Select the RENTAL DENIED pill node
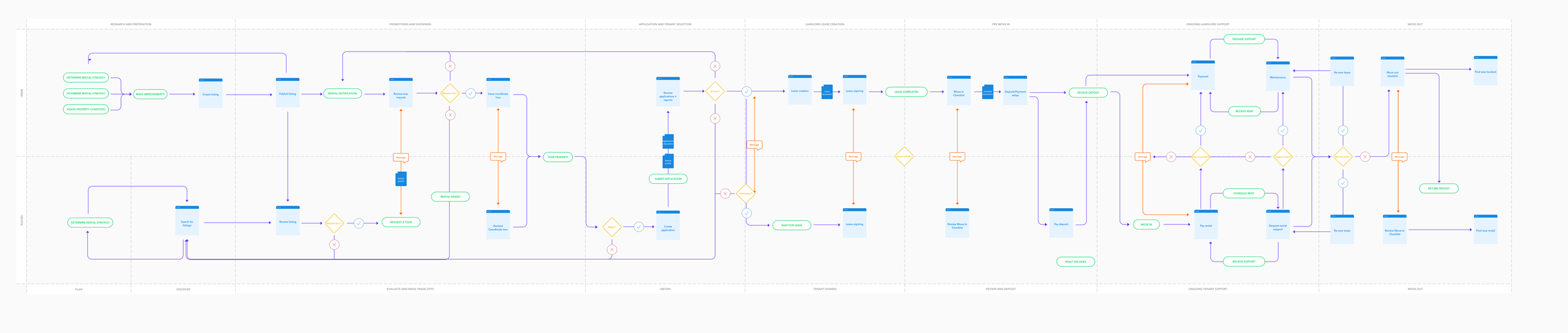The height and width of the screenshot is (333, 1568). (450, 196)
